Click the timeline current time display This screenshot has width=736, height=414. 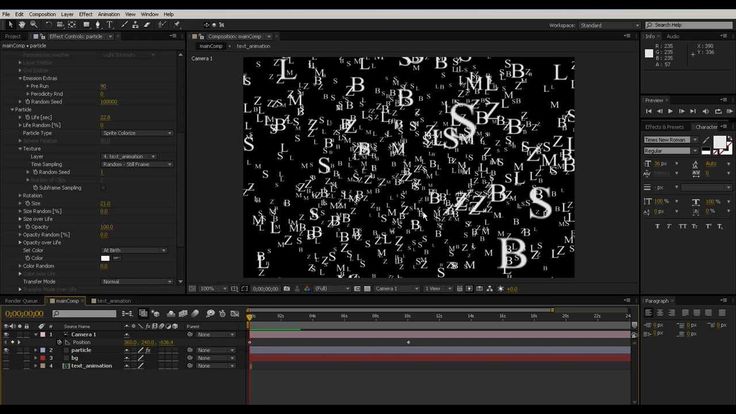click(24, 314)
